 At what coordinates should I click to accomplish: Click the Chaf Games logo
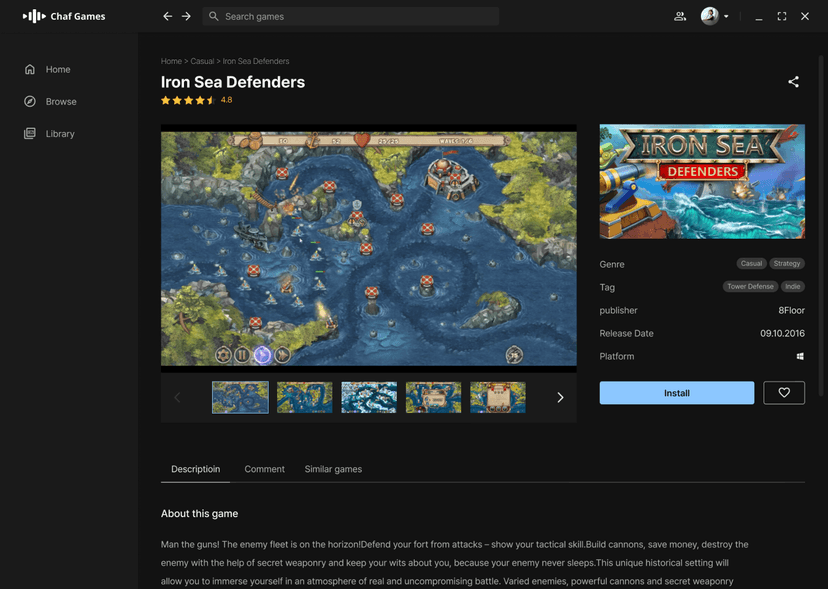tap(64, 16)
